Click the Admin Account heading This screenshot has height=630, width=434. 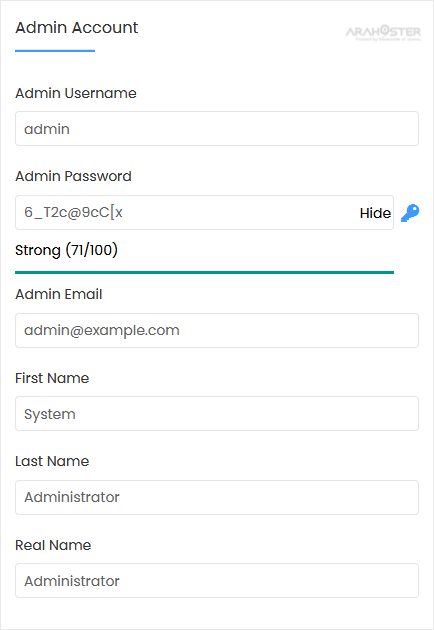(x=76, y=28)
